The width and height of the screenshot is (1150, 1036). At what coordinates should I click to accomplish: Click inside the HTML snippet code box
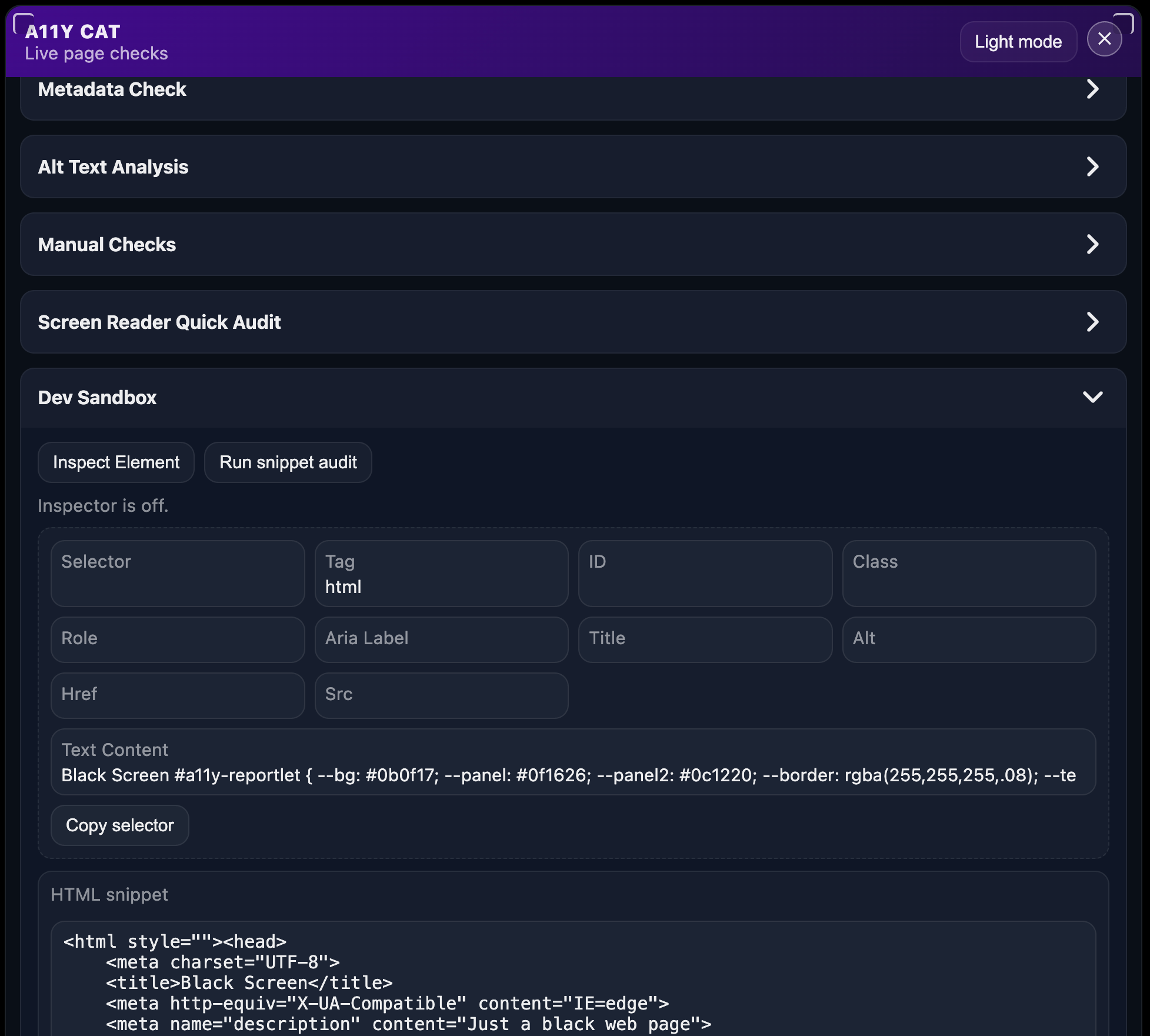click(x=572, y=982)
